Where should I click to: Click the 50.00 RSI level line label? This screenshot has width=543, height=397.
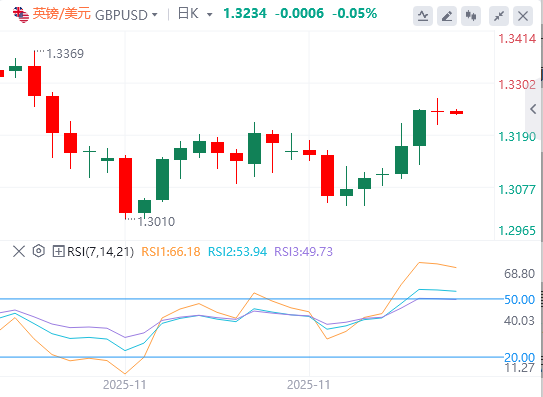[519, 299]
